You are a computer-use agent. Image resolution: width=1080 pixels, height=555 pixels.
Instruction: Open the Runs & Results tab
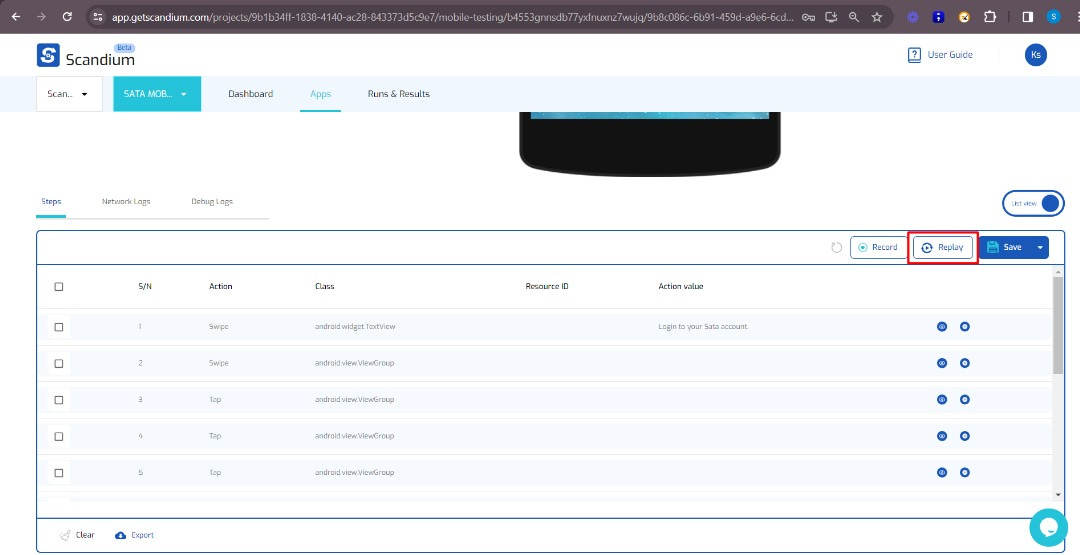pos(399,94)
